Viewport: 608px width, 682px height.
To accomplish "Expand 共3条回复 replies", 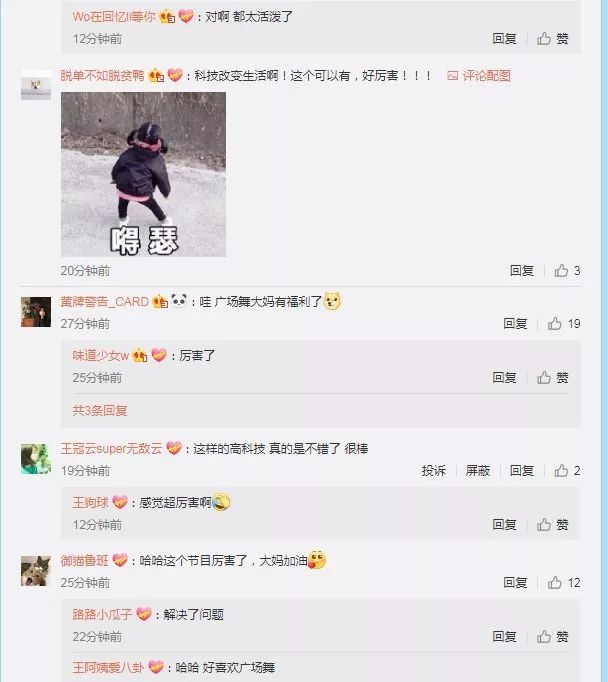I will tap(100, 410).
